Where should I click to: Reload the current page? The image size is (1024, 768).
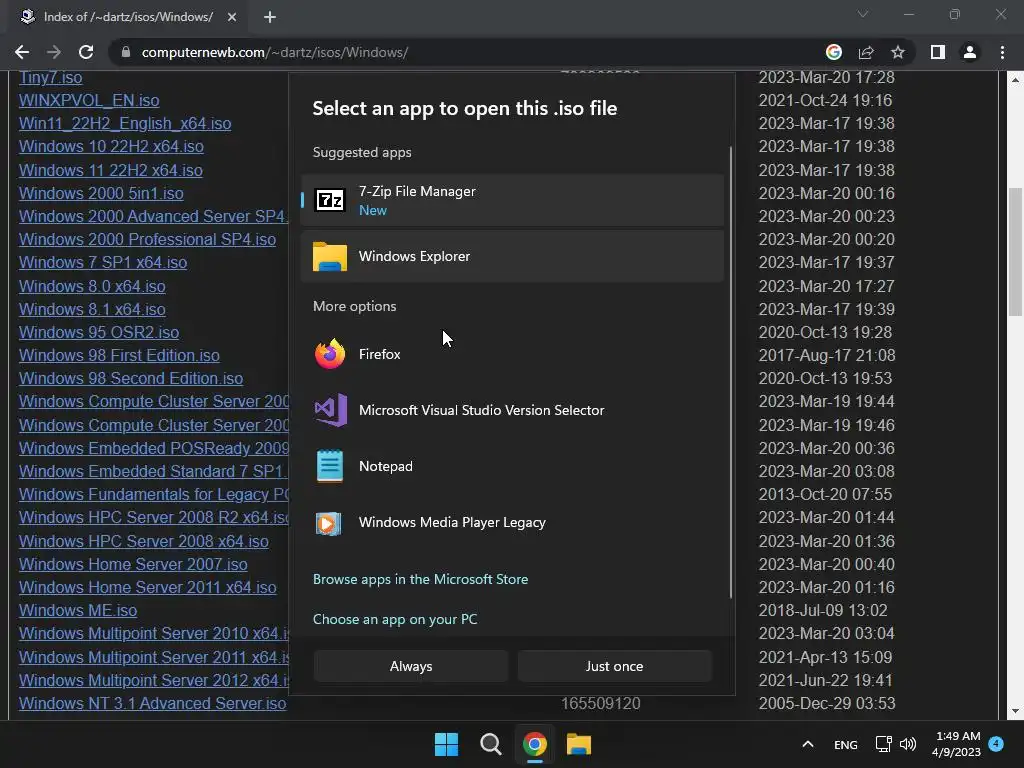tap(86, 52)
